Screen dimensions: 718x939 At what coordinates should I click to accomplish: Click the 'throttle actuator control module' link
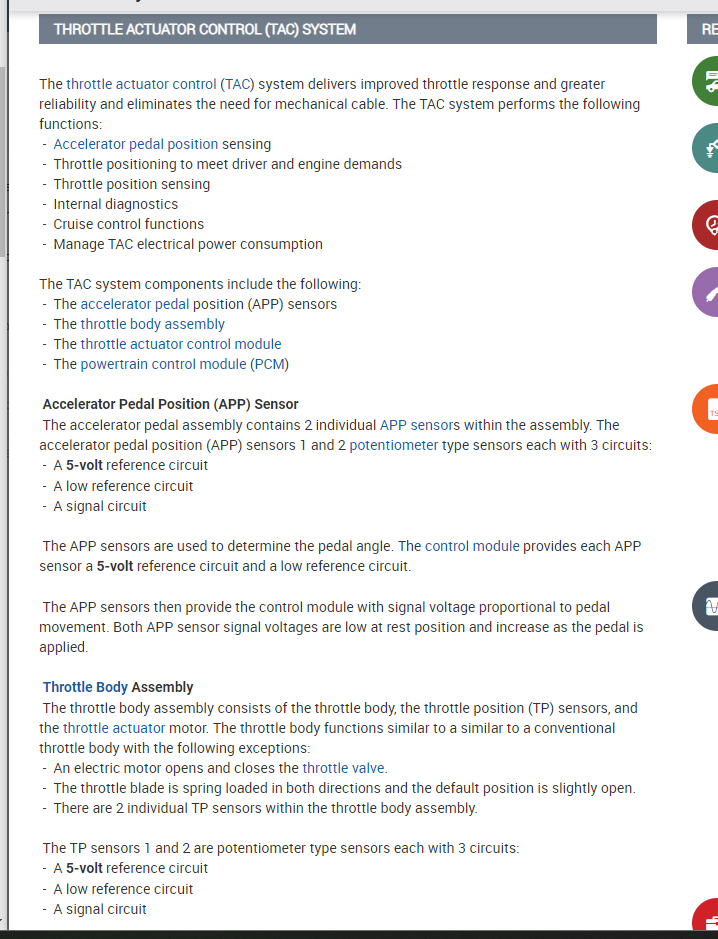tap(181, 344)
